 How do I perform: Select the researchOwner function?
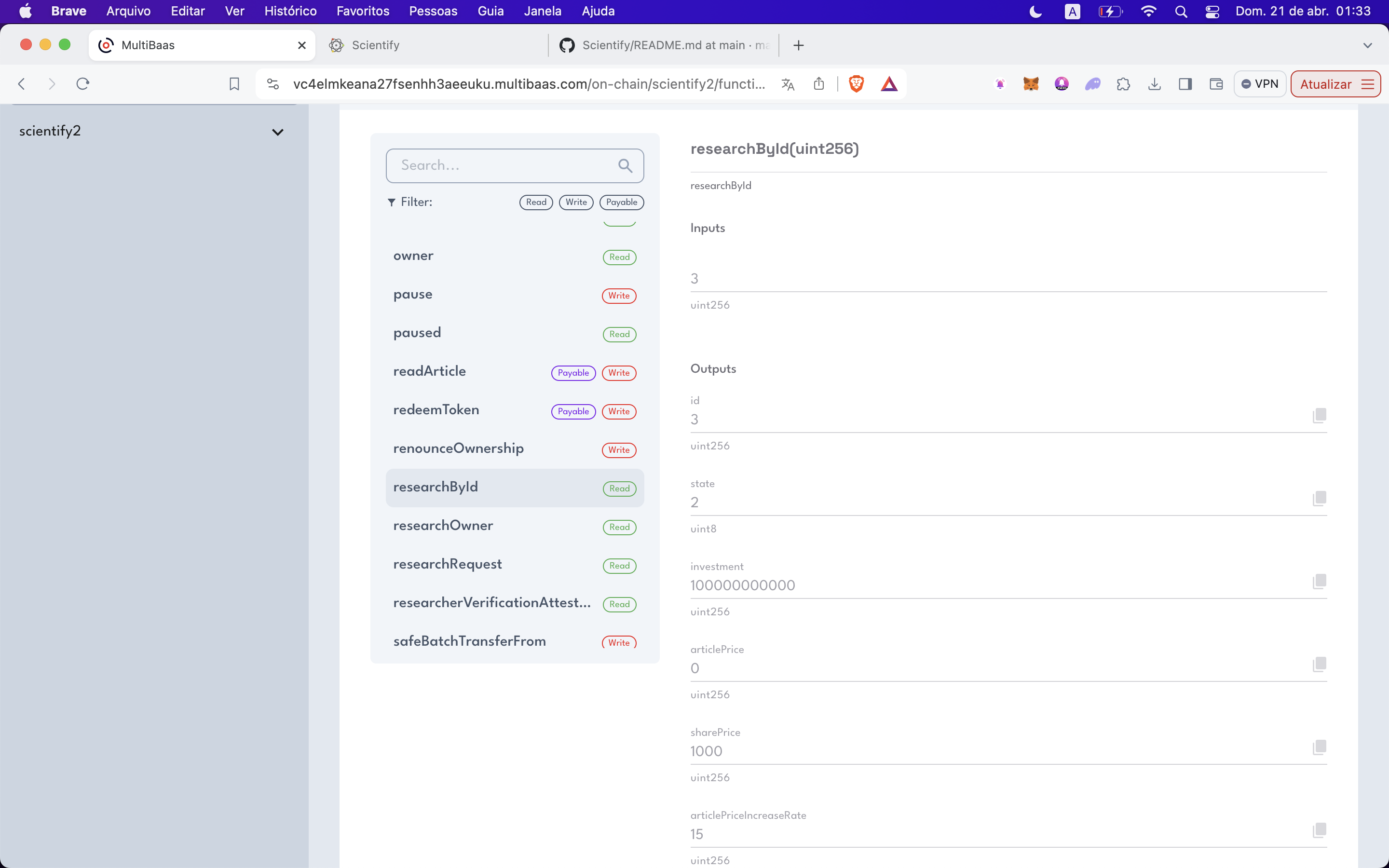(515, 527)
